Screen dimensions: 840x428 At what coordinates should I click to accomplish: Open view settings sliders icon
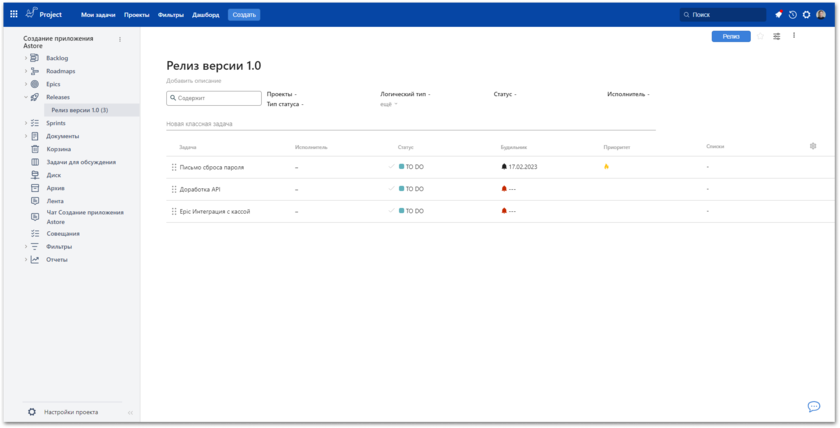(x=777, y=36)
